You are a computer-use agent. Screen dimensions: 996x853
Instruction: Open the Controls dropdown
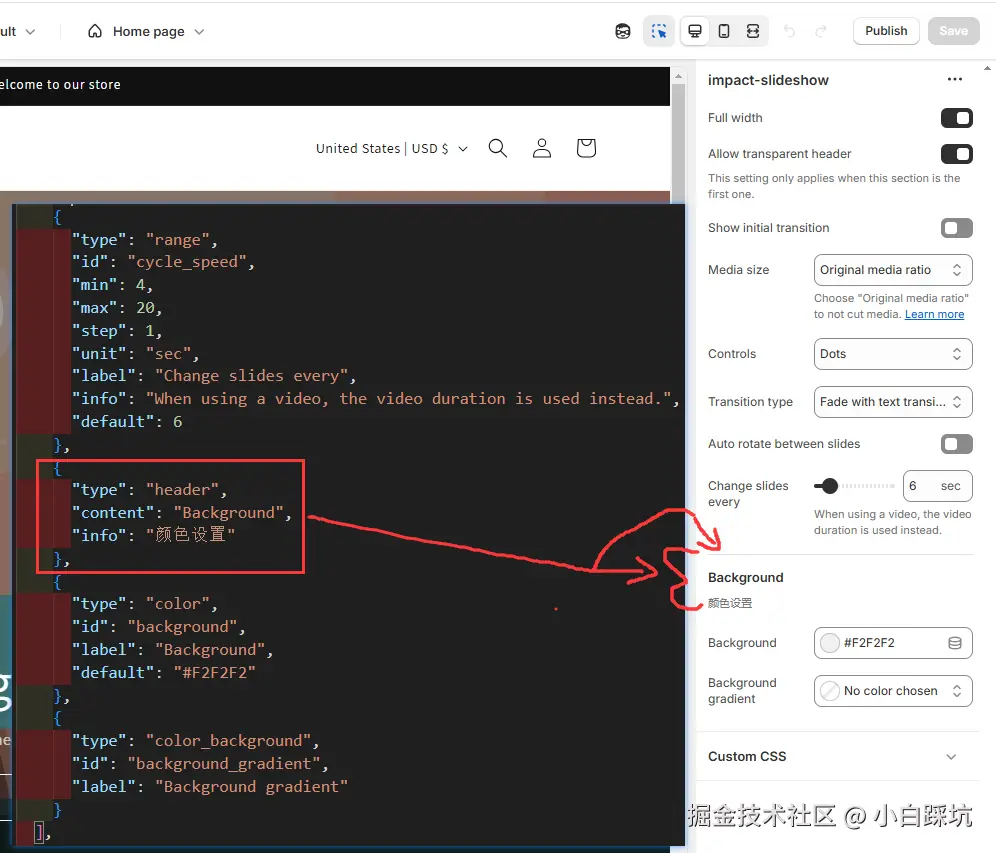coord(892,354)
